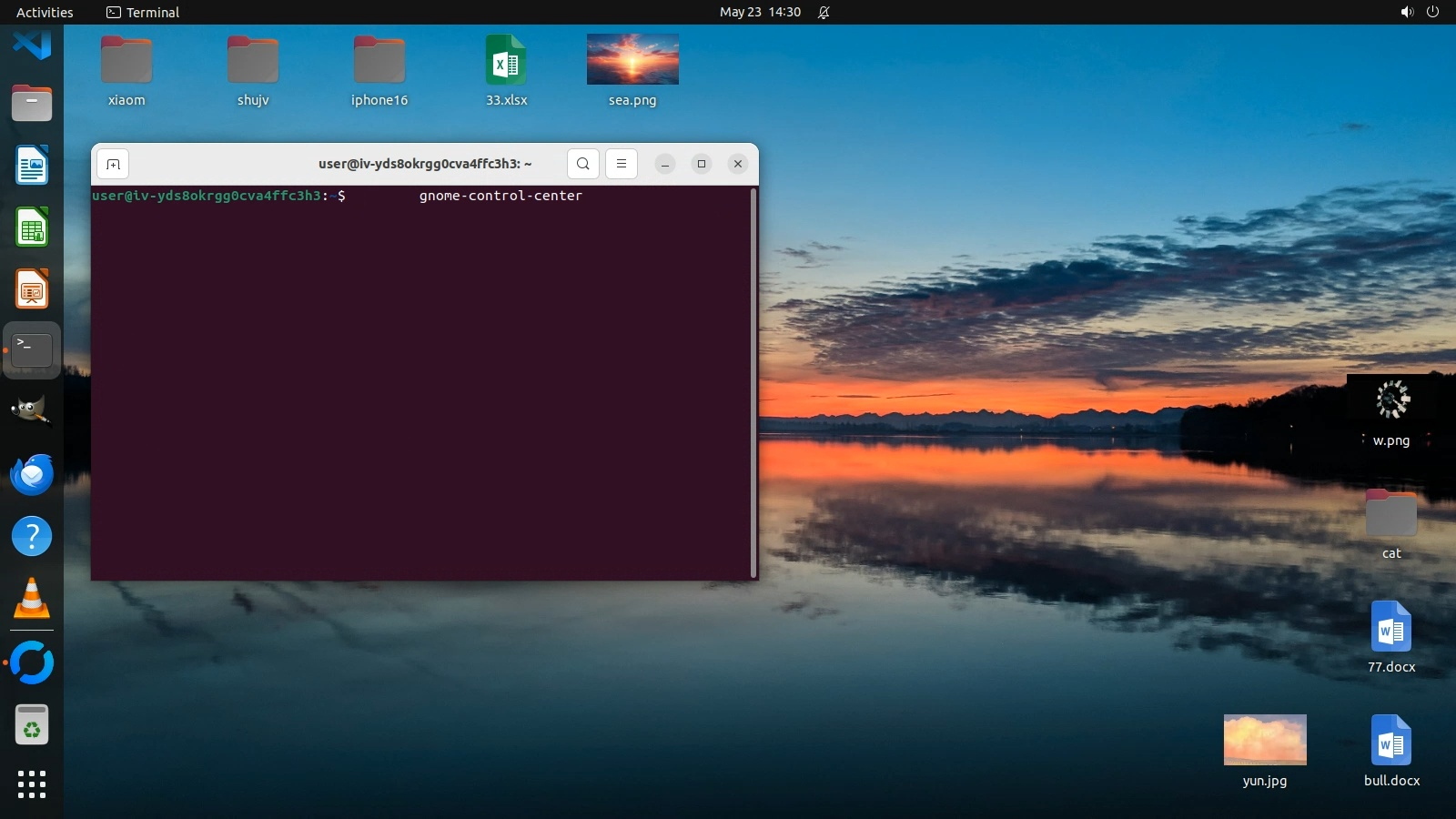Open the Terminal search icon
This screenshot has height=819, width=1456.
582,164
